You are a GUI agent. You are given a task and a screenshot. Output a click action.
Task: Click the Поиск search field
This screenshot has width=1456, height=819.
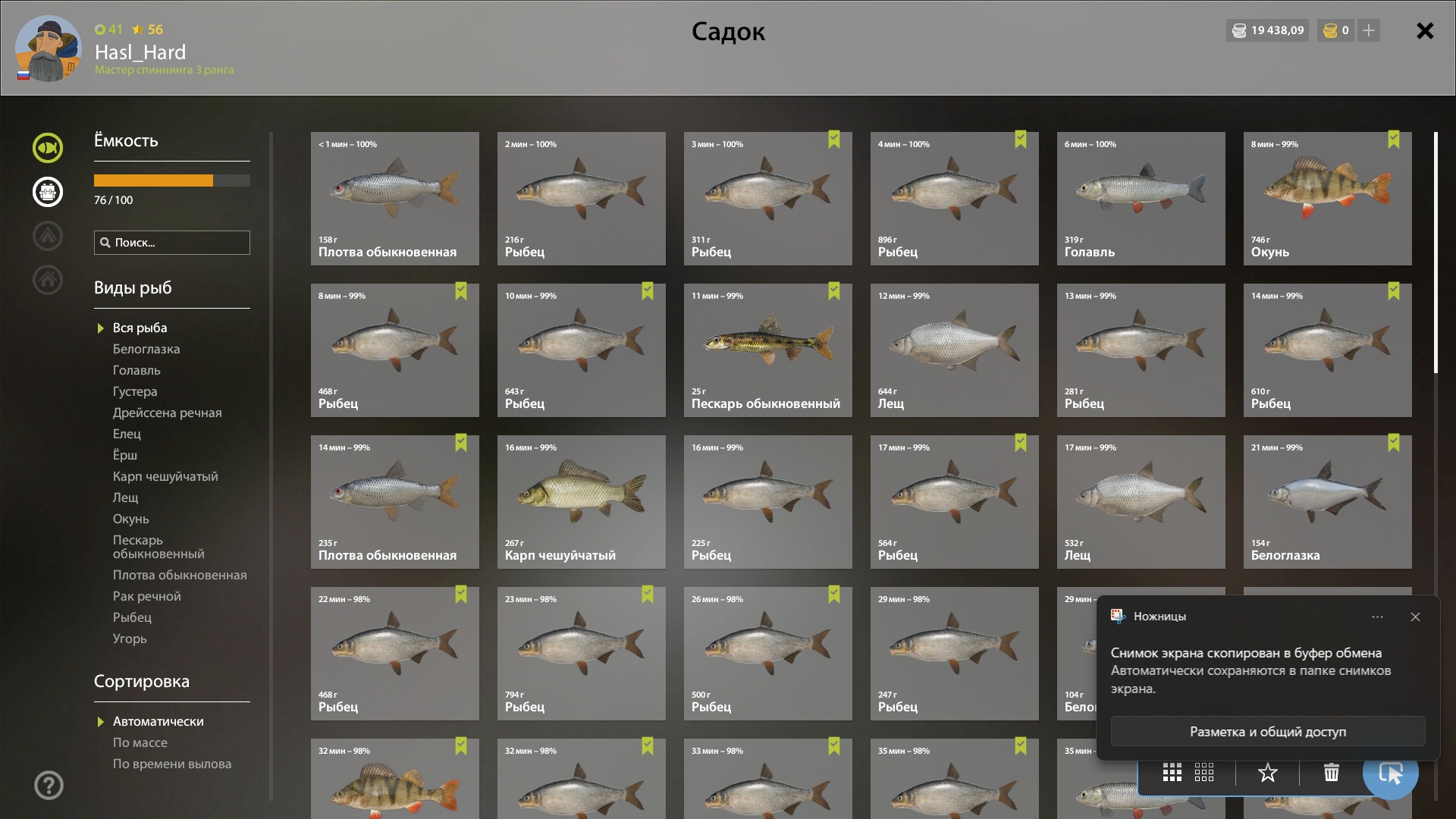[172, 243]
